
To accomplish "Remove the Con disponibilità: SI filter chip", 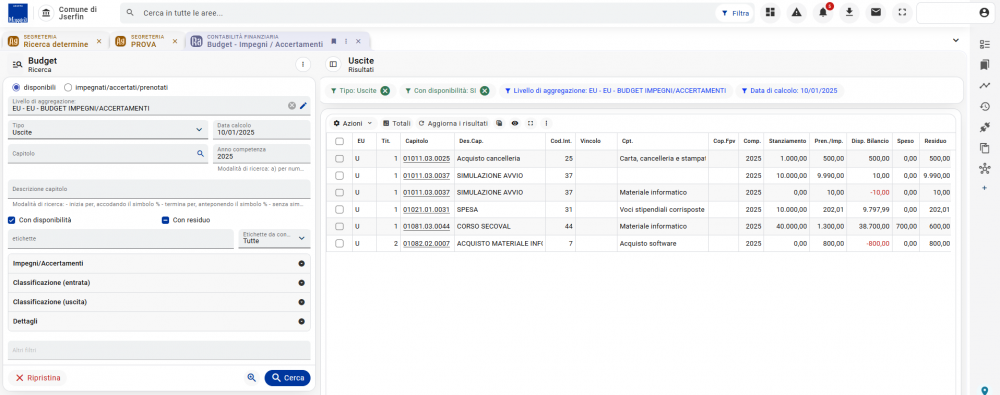I will [485, 91].
